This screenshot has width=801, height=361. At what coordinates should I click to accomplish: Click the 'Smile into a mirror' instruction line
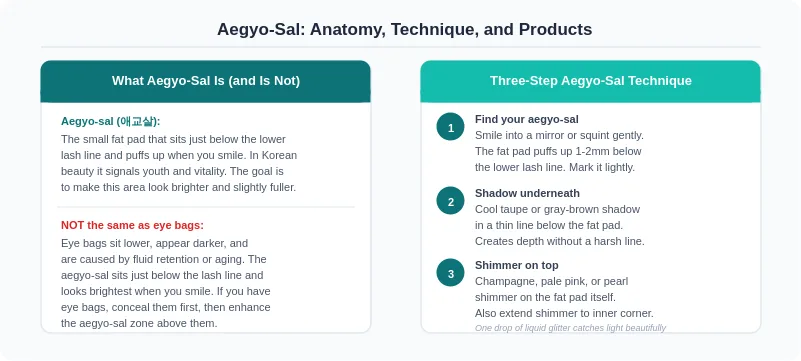pyautogui.click(x=559, y=135)
